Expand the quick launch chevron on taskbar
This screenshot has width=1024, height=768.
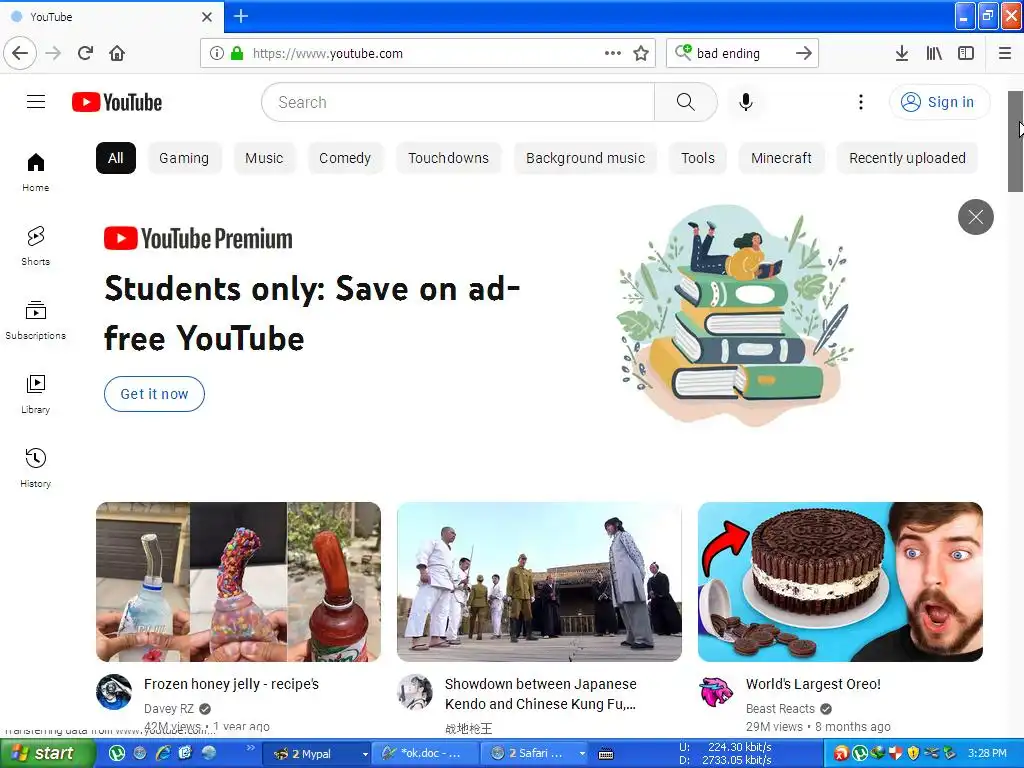250,748
